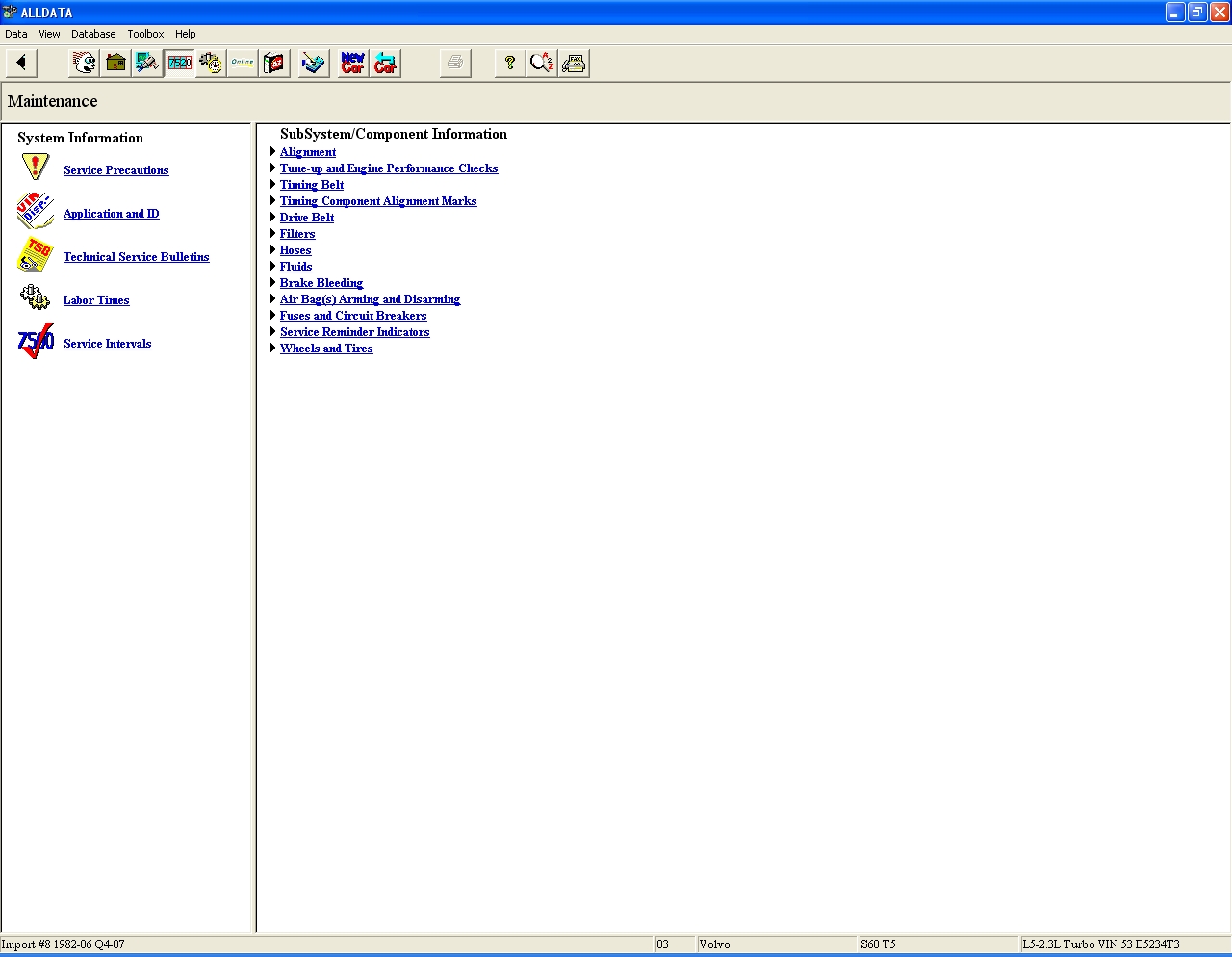Click the Labor Times gears icon

click(36, 297)
